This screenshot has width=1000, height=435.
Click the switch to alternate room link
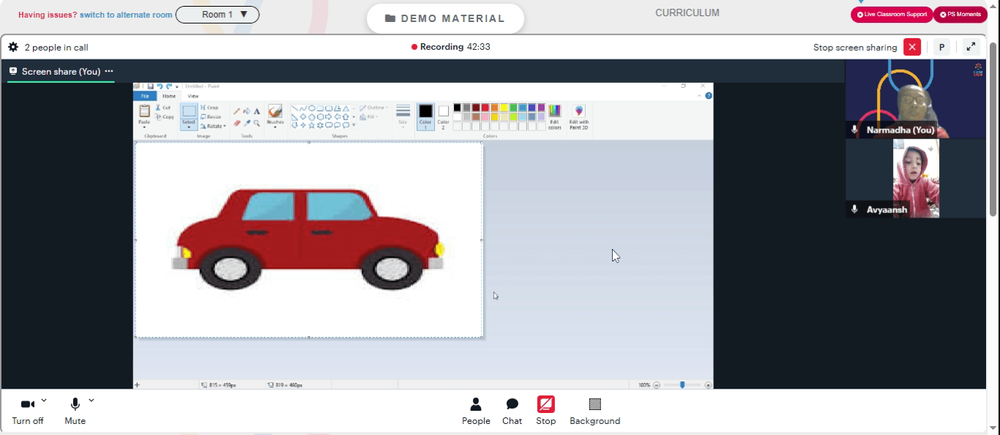click(126, 15)
